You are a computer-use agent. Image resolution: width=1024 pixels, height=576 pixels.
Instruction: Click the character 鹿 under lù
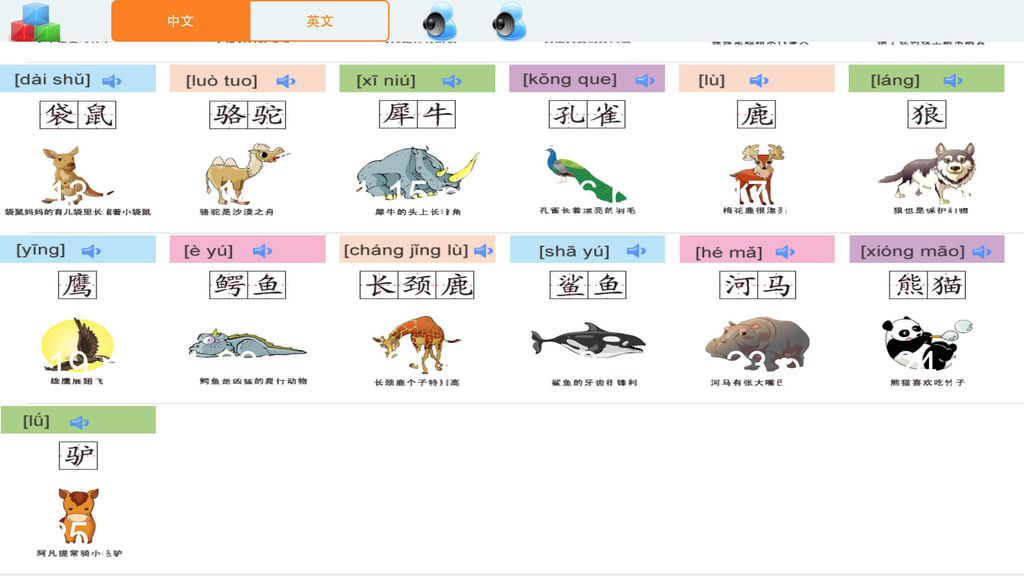(757, 114)
